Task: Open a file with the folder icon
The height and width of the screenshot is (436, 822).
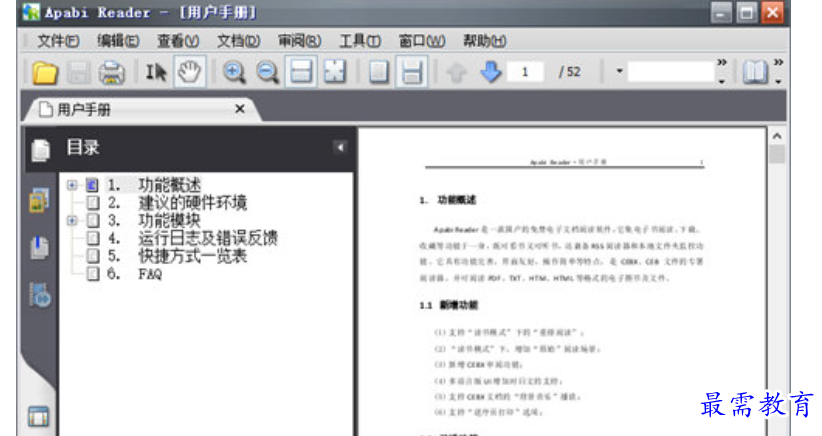Action: [x=45, y=72]
